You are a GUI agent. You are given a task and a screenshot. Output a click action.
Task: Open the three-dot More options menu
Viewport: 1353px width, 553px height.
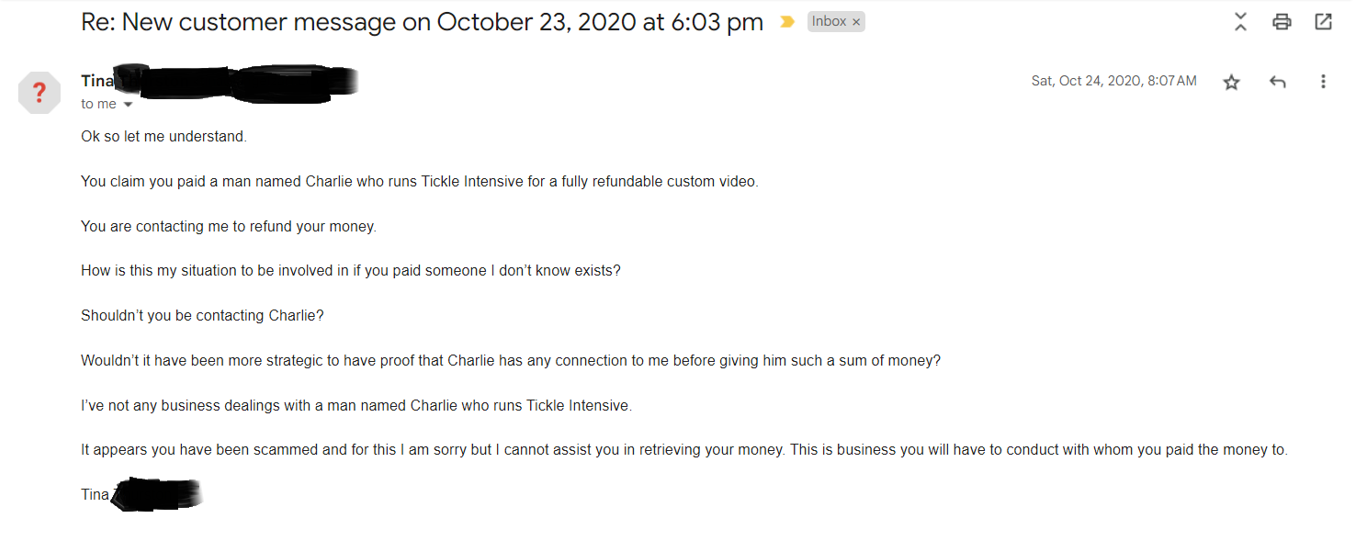(1323, 82)
